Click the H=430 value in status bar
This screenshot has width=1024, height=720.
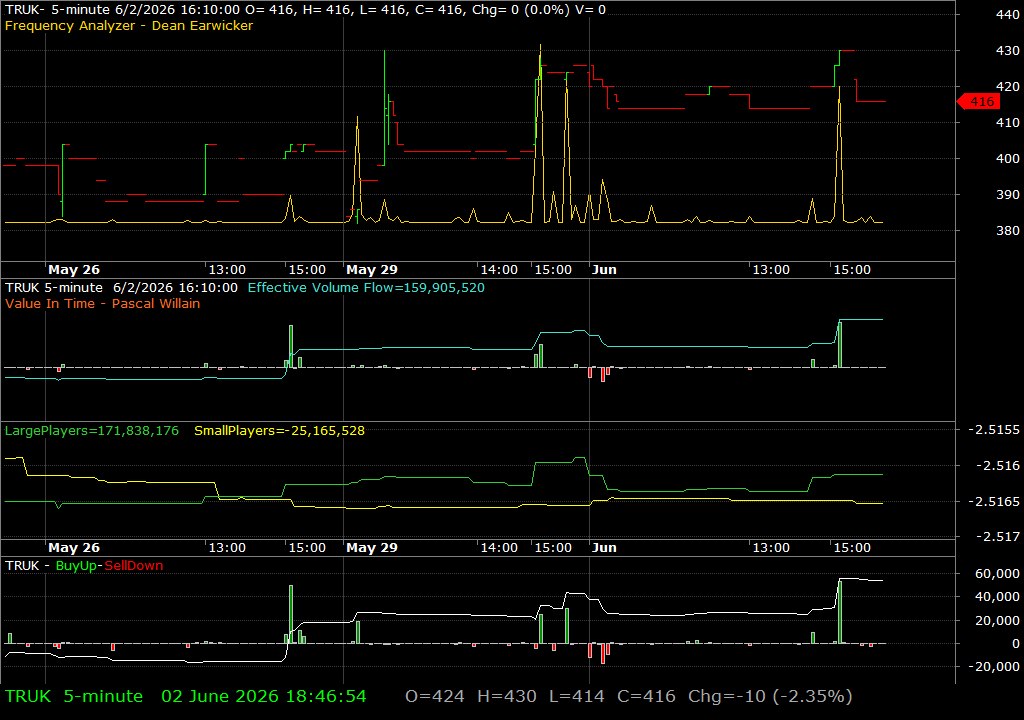click(x=507, y=696)
